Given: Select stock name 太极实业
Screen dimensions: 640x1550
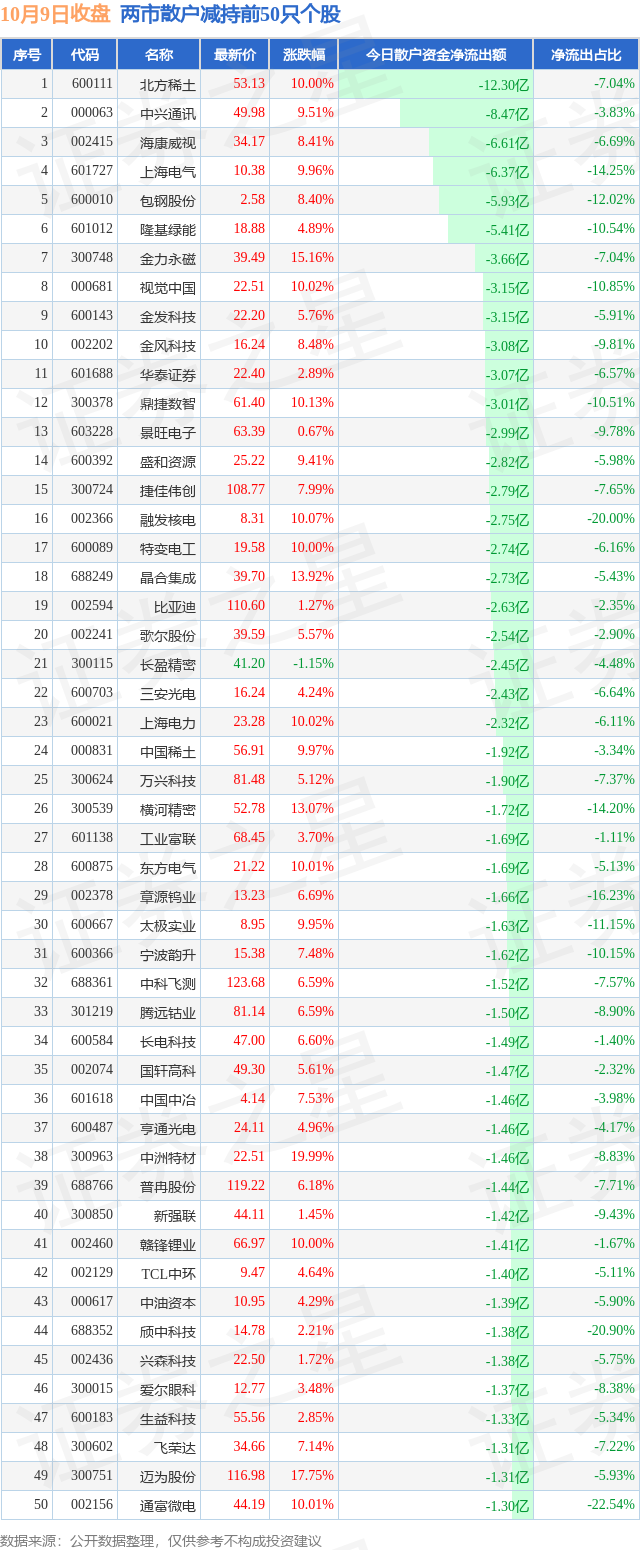Looking at the screenshot, I should (168, 925).
